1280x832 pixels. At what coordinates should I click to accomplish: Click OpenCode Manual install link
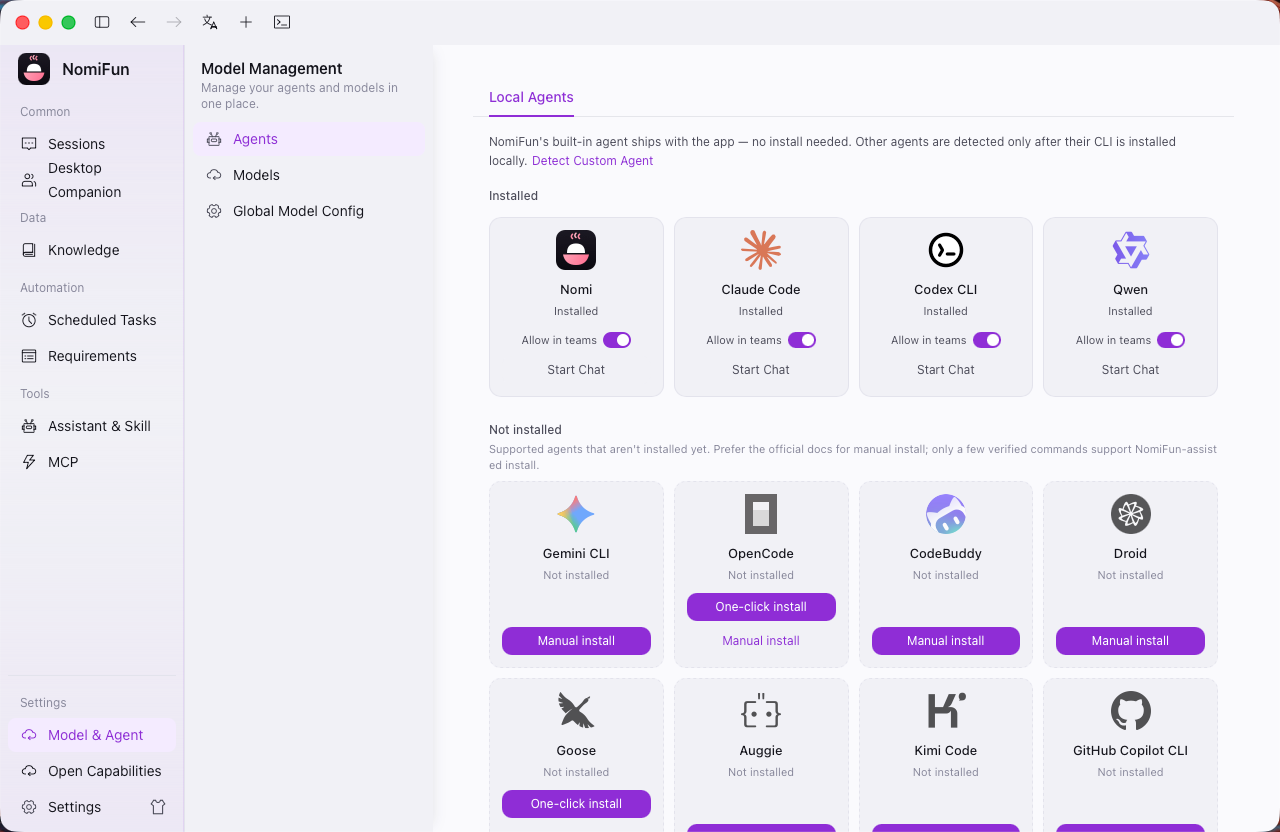coord(761,641)
